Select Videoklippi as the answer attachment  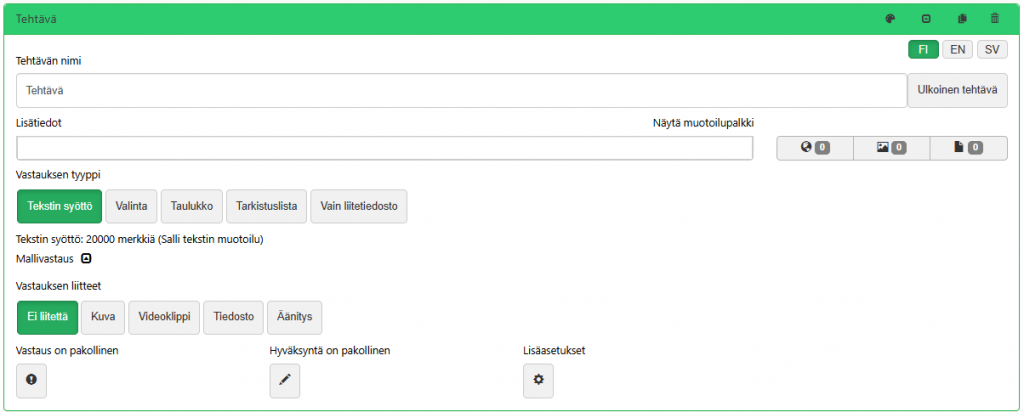pos(163,317)
